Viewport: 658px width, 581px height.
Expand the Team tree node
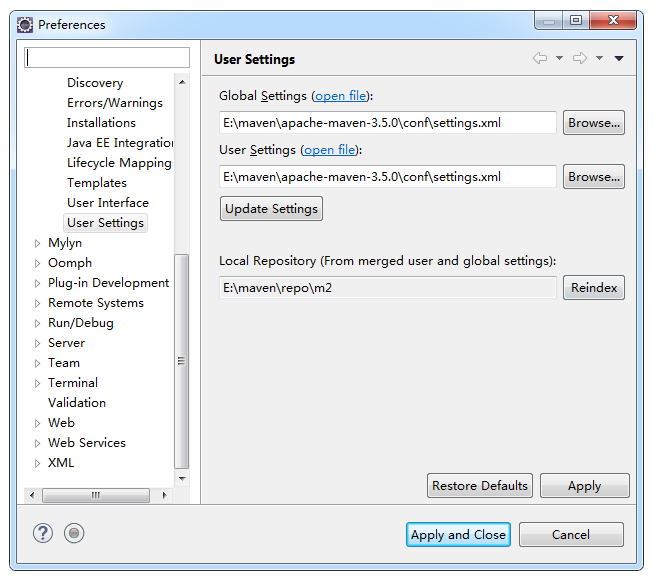coord(37,363)
